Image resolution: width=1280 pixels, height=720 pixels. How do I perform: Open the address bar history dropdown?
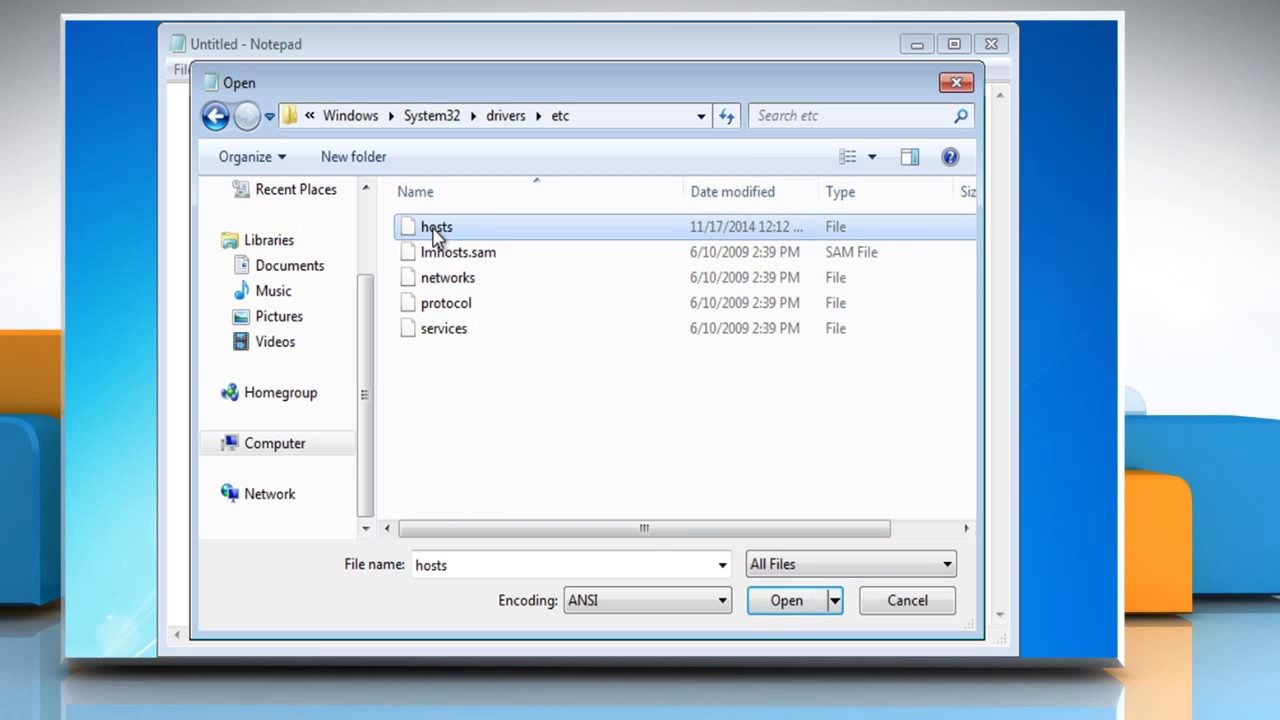click(701, 116)
